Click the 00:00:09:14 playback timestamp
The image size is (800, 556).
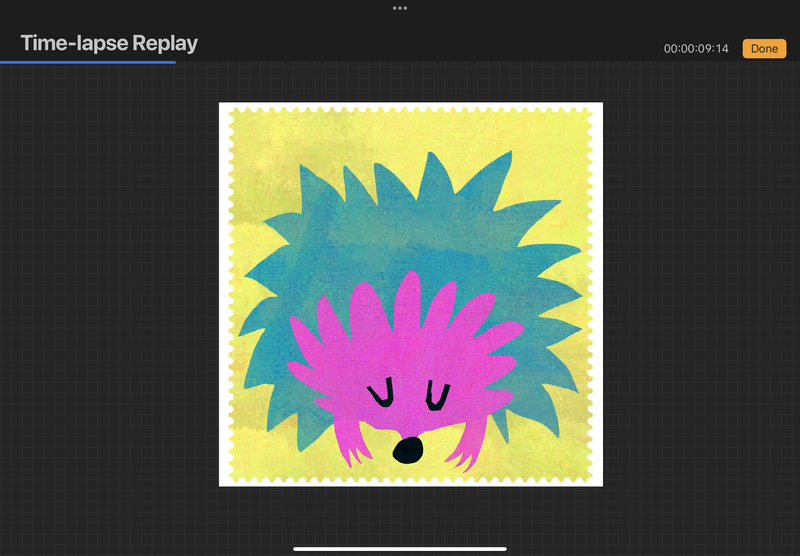(696, 49)
